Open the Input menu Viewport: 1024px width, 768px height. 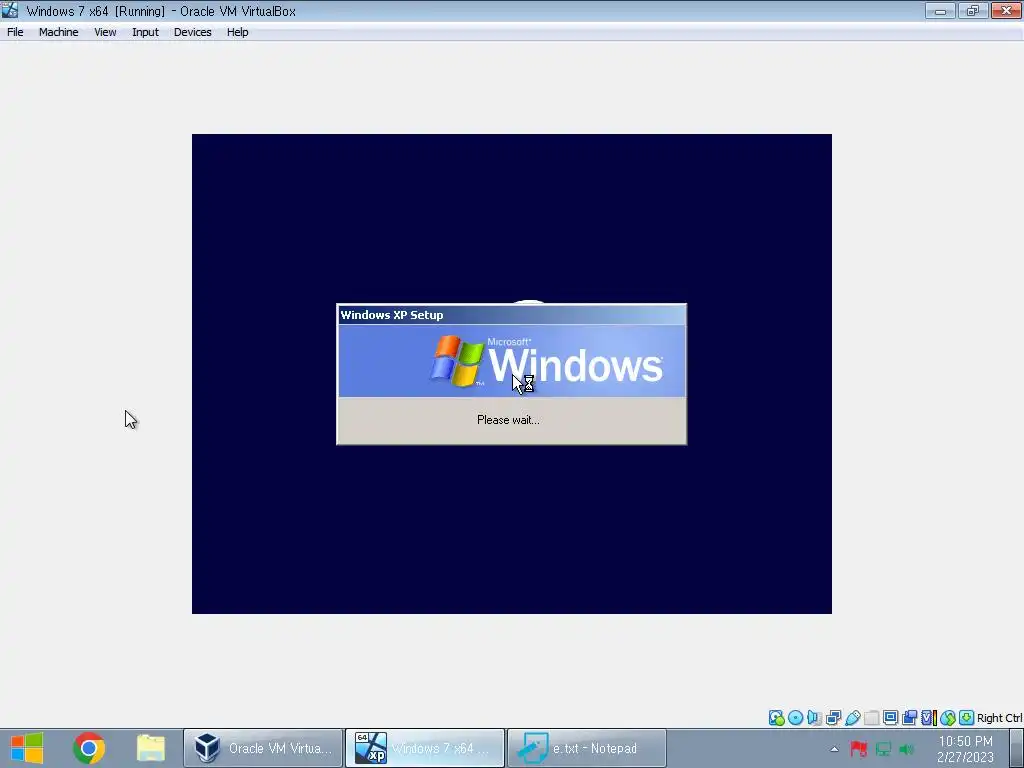coord(145,32)
